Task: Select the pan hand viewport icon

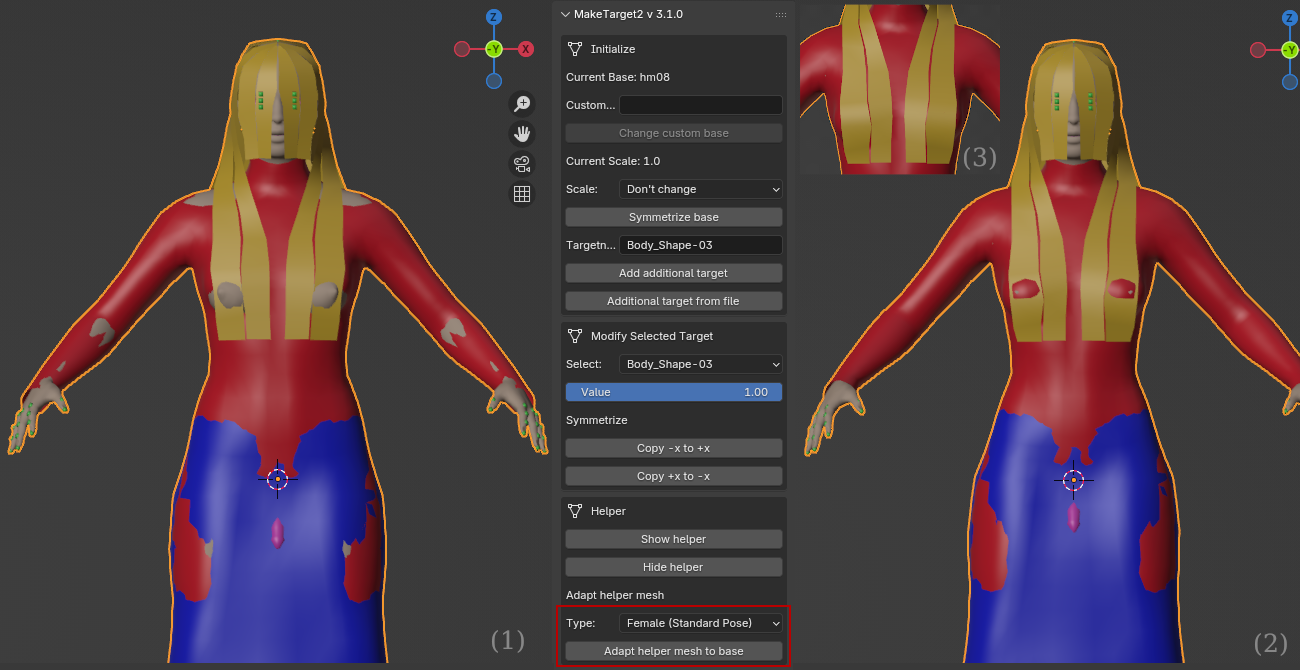Action: click(x=521, y=134)
